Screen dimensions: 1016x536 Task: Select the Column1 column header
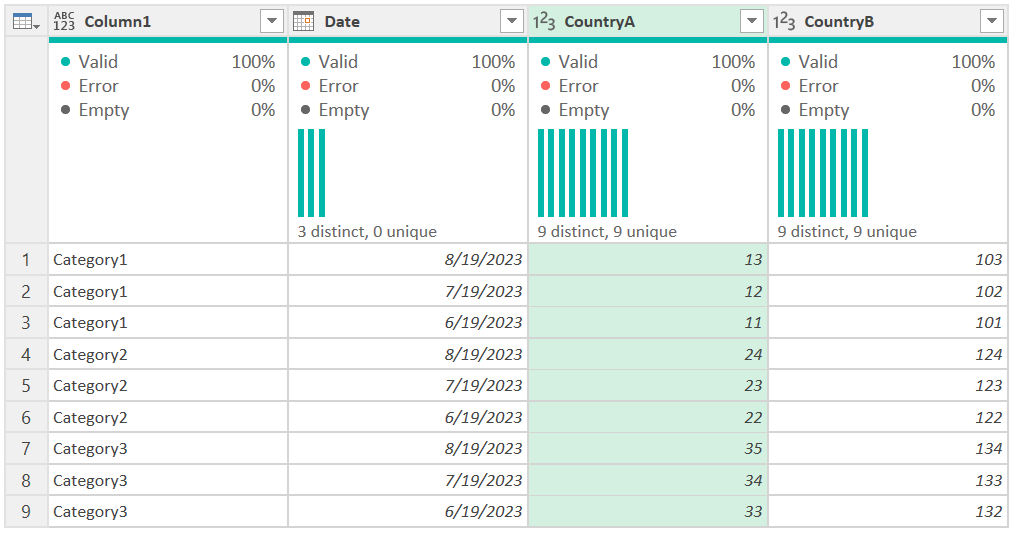(168, 21)
